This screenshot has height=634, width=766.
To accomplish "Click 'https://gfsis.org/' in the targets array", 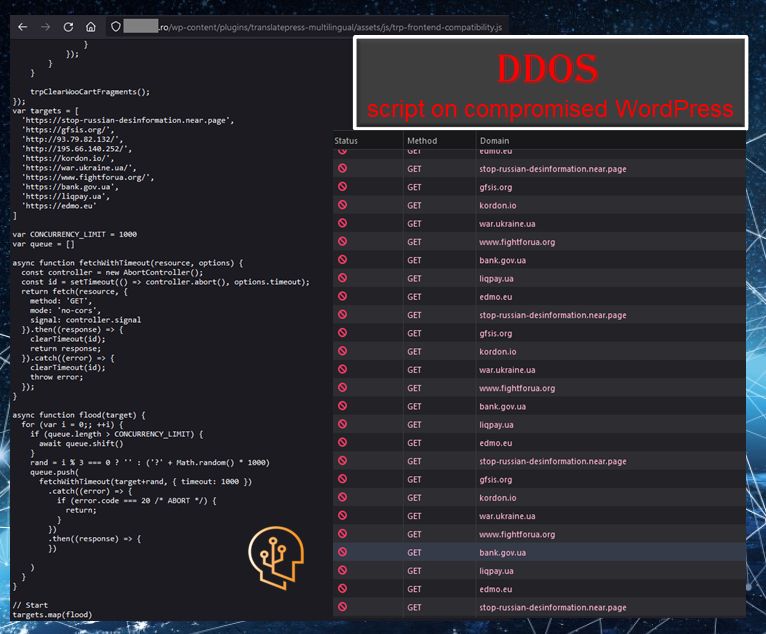I will click(68, 130).
